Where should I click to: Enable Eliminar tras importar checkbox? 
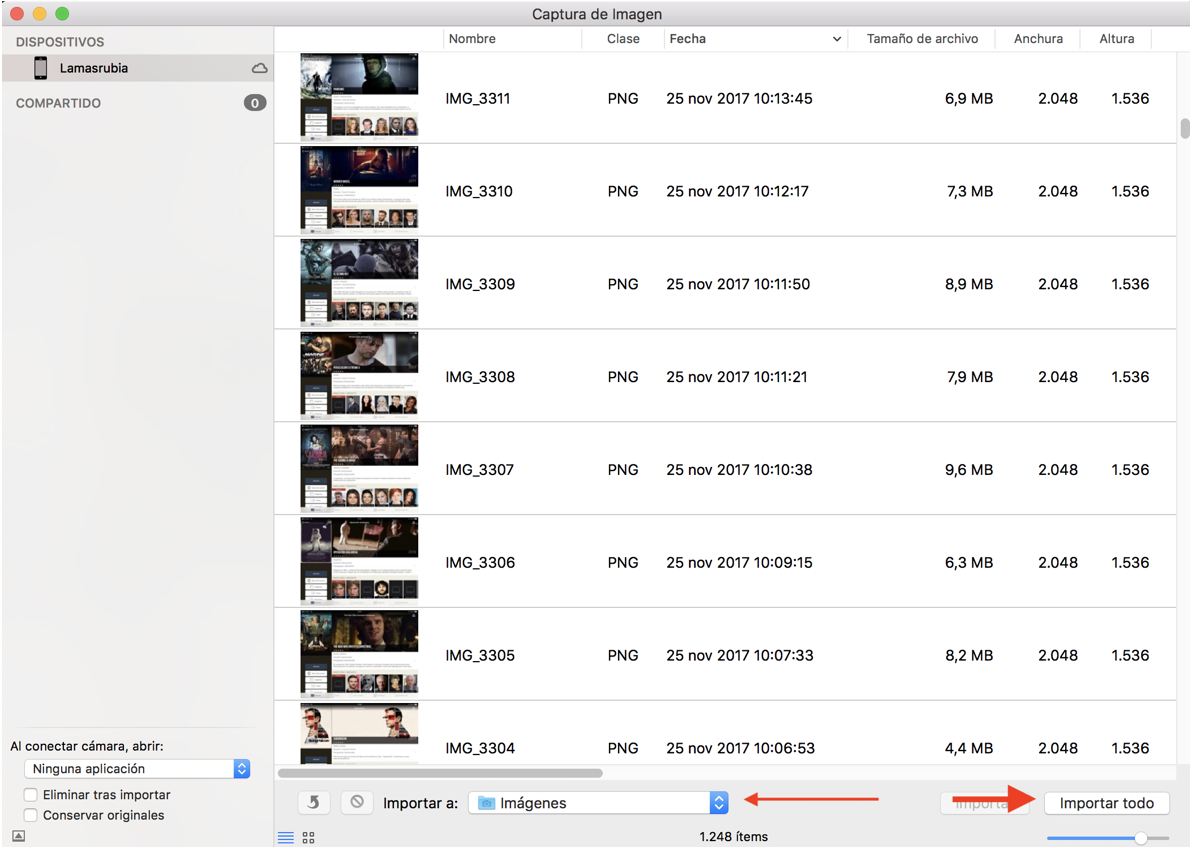(31, 795)
